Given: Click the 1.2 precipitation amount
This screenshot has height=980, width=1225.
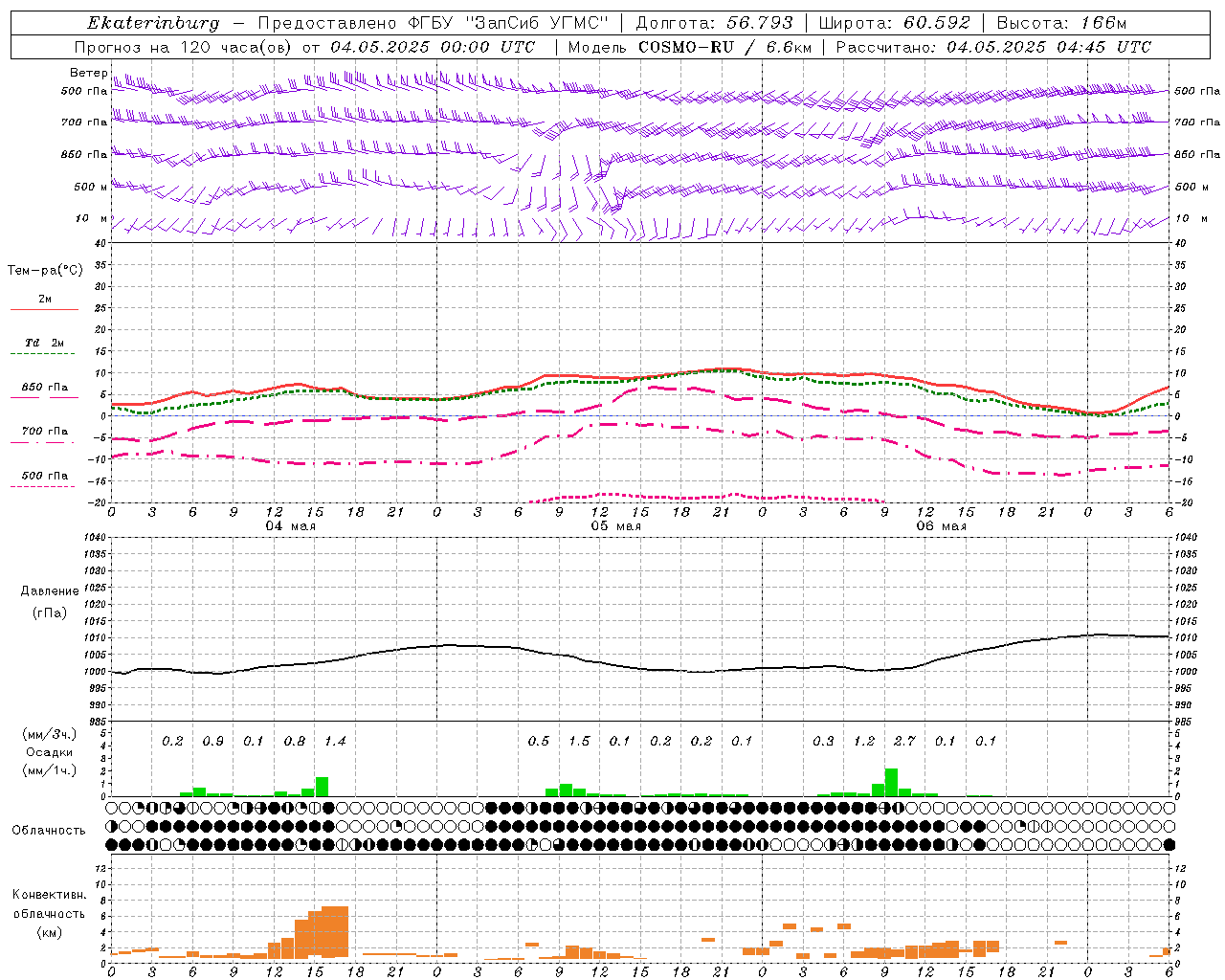Looking at the screenshot, I should [x=864, y=741].
